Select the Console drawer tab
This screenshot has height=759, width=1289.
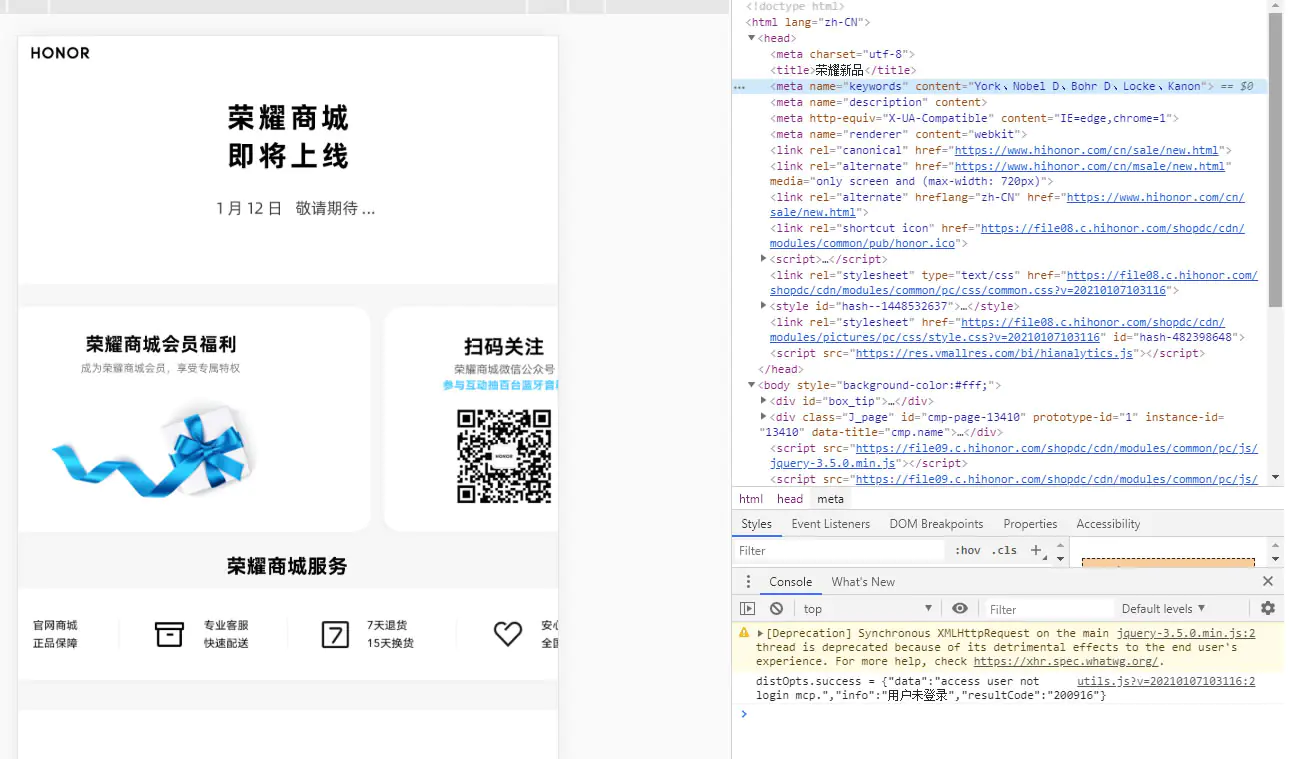790,582
